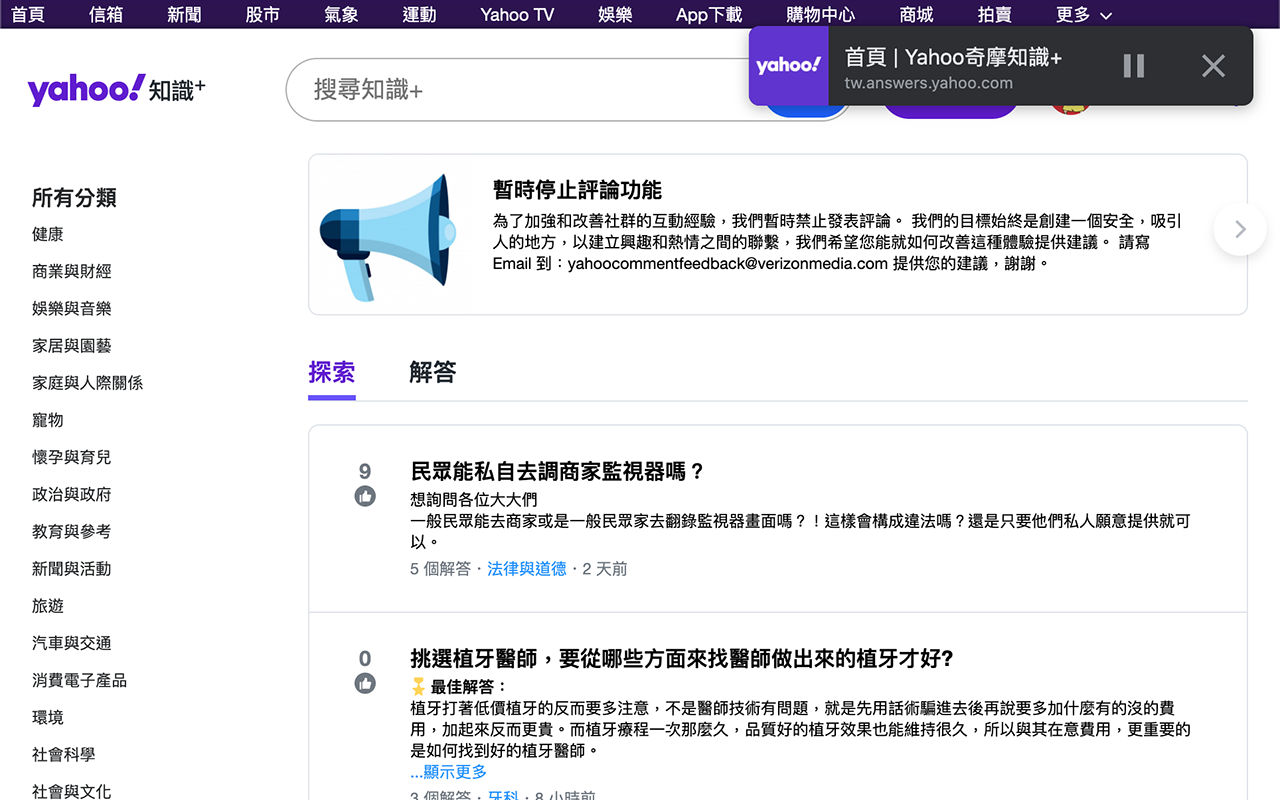Click the next arrow on announcement carousel
The width and height of the screenshot is (1280, 800).
click(x=1240, y=229)
